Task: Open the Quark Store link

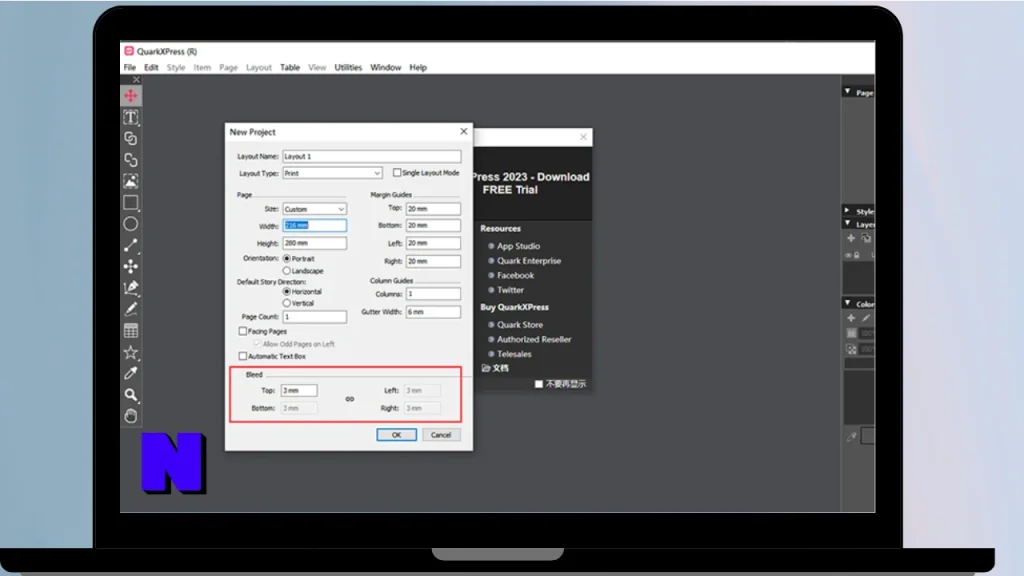Action: coord(519,325)
